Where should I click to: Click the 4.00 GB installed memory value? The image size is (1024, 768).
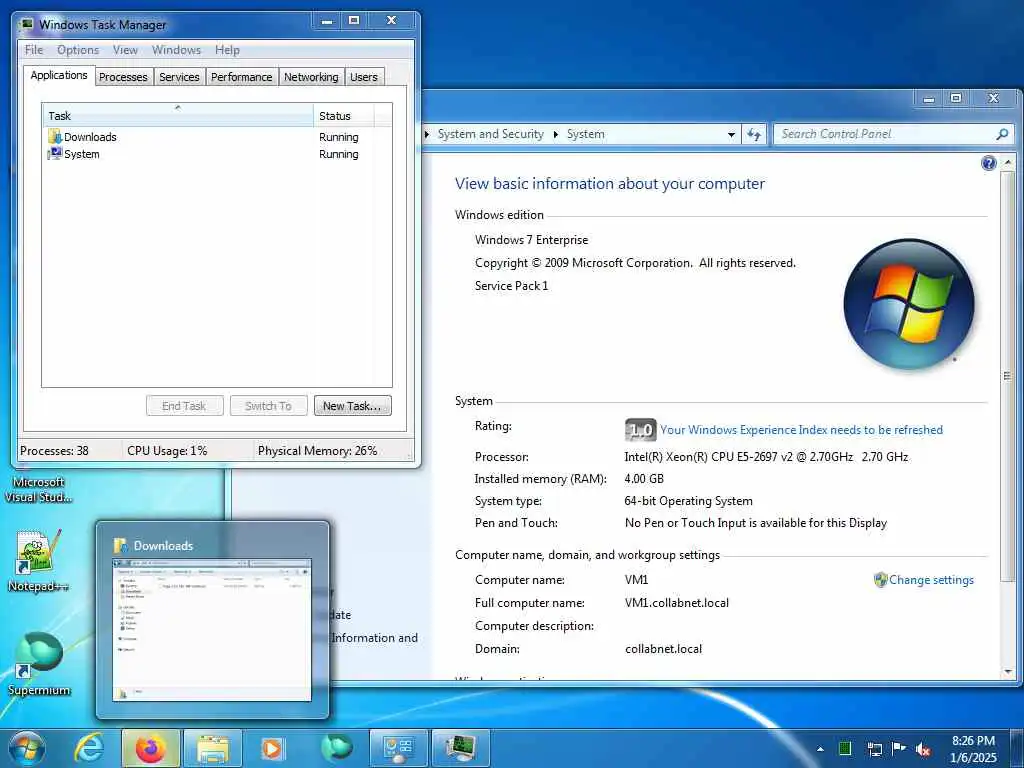644,479
